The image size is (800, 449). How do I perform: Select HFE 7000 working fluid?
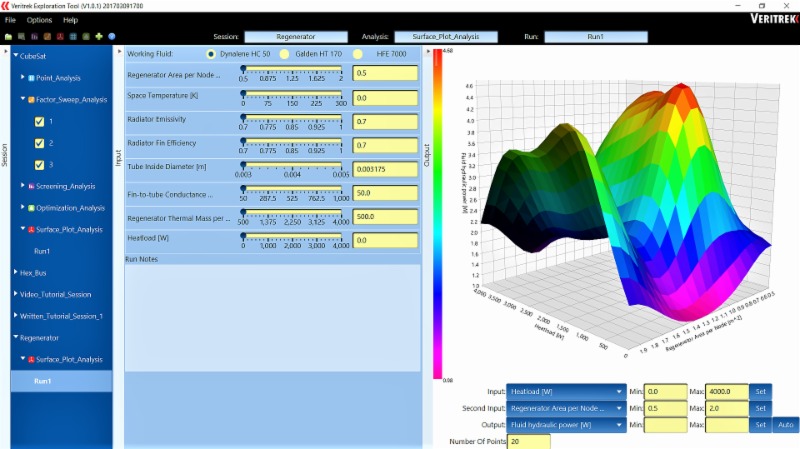[358, 54]
